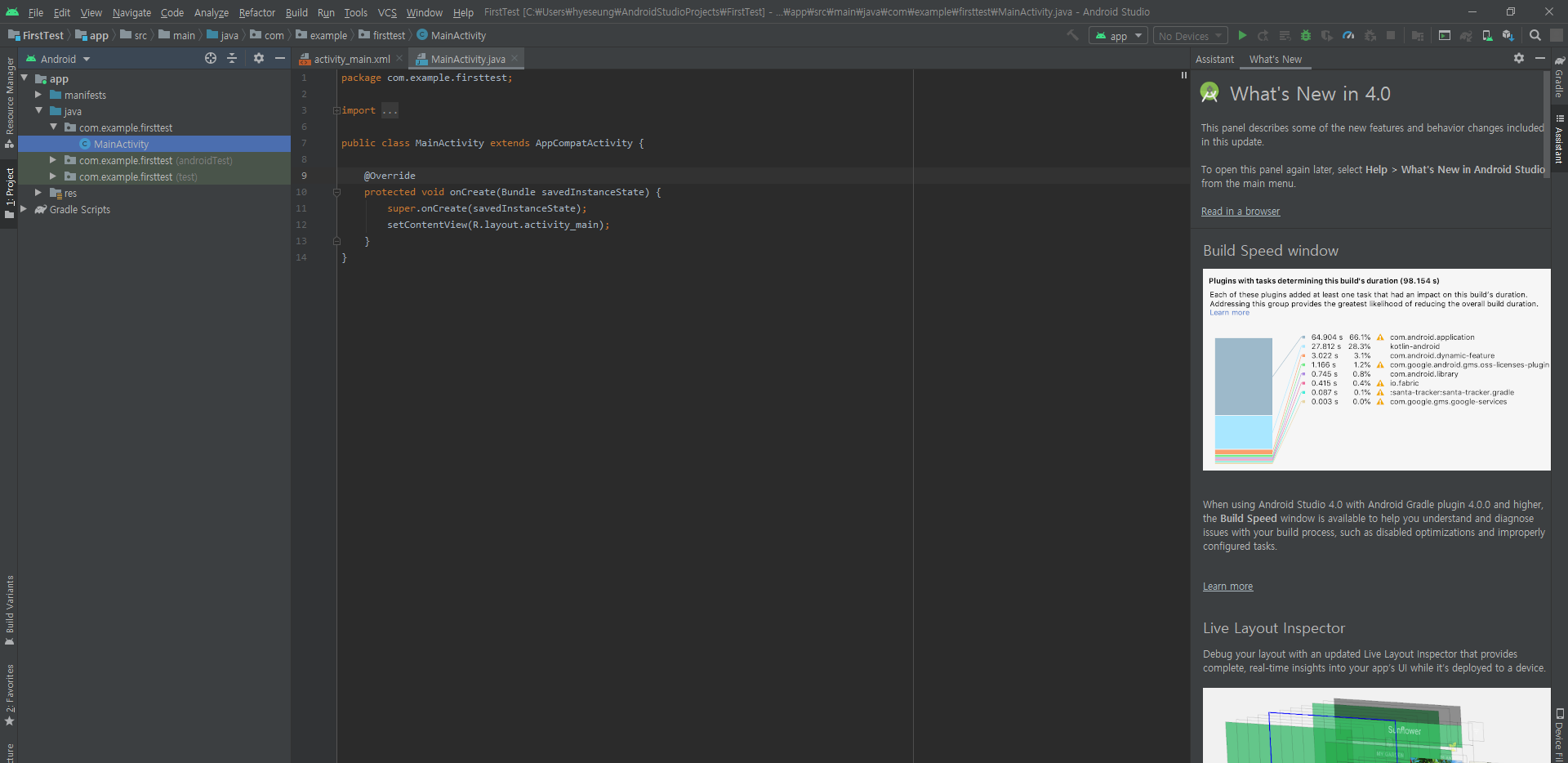The image size is (1568, 763).
Task: Open the VCS menu
Action: pos(387,12)
